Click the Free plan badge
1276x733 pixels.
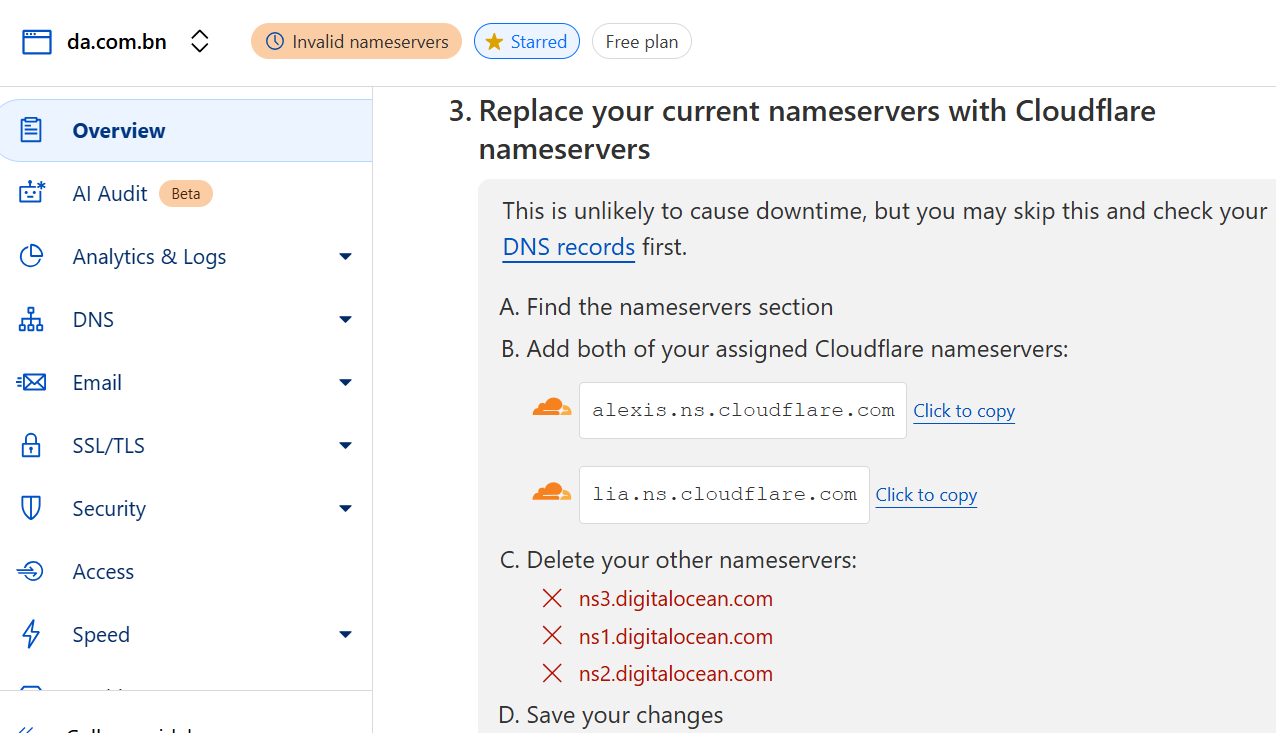(642, 41)
